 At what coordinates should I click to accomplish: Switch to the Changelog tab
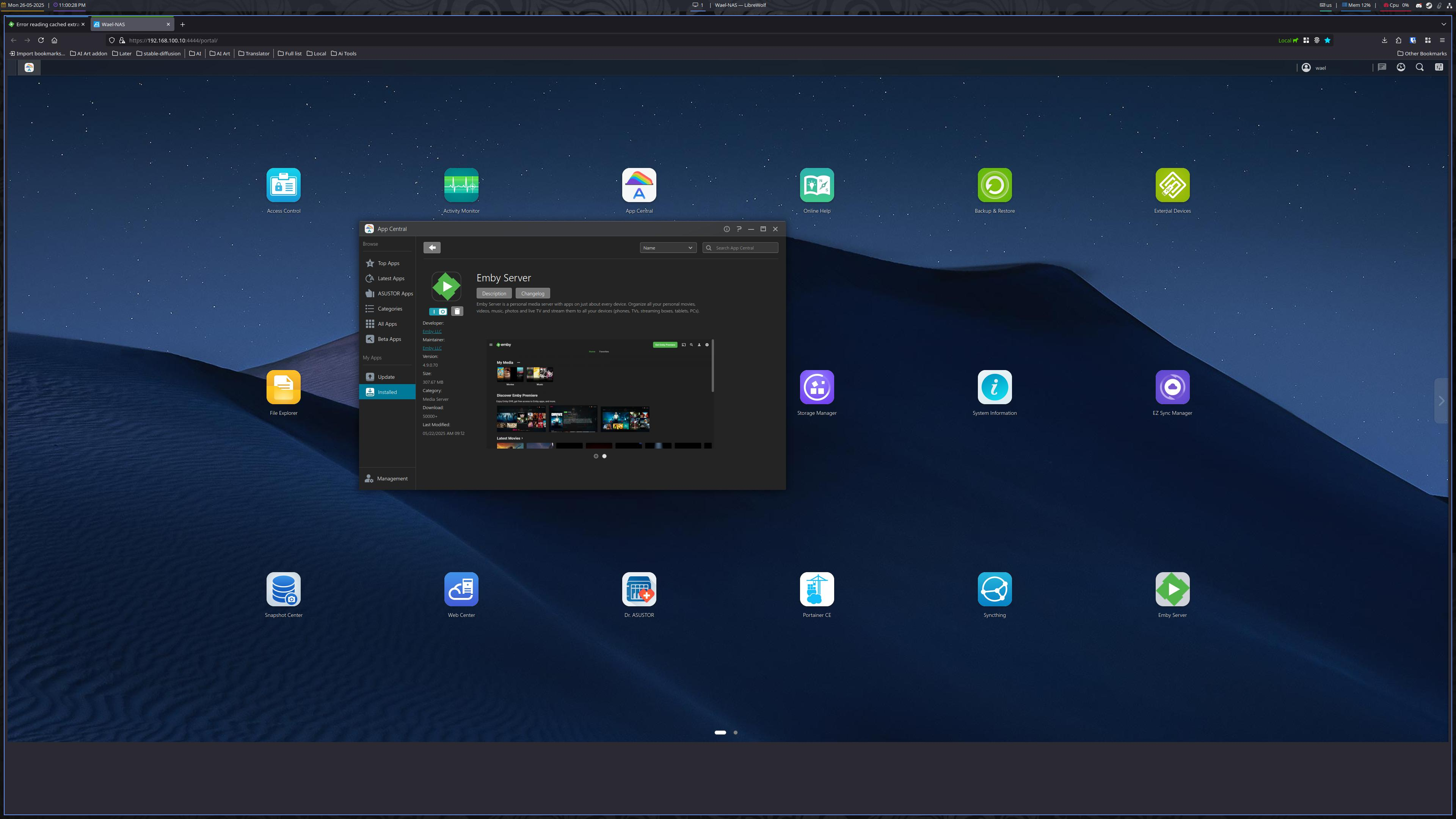click(532, 293)
